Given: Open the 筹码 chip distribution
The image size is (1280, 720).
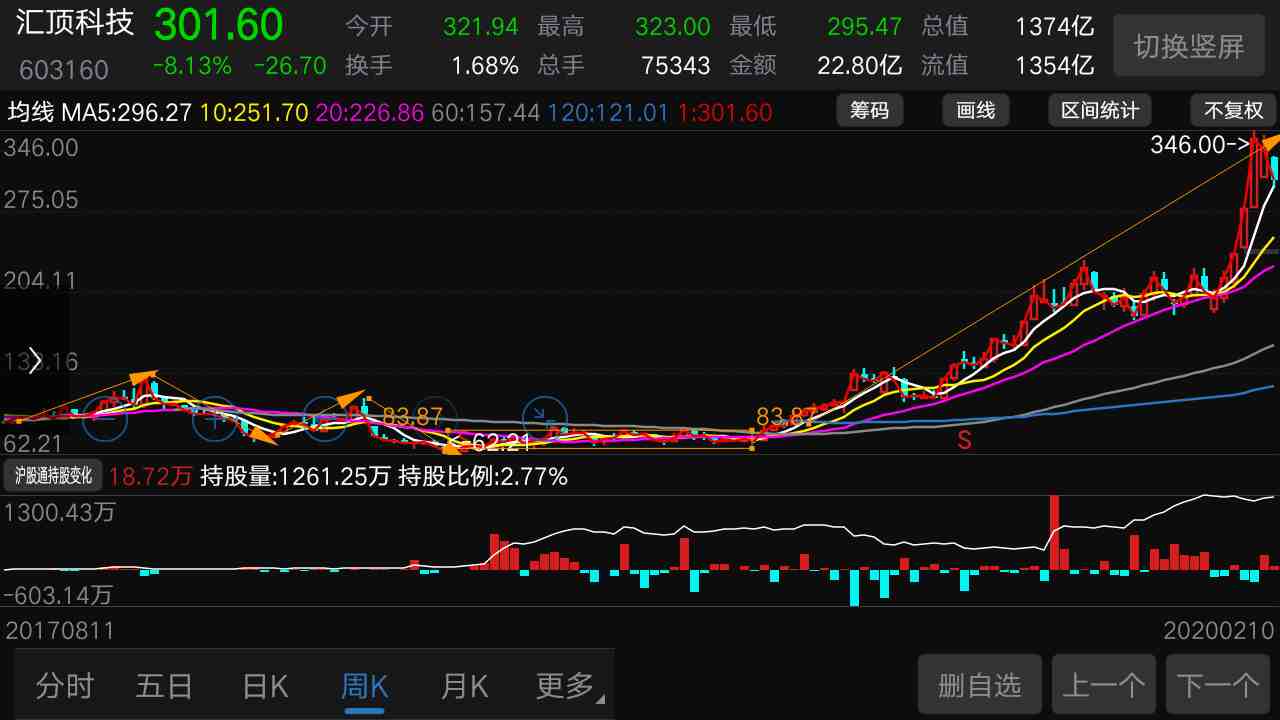Looking at the screenshot, I should [869, 111].
